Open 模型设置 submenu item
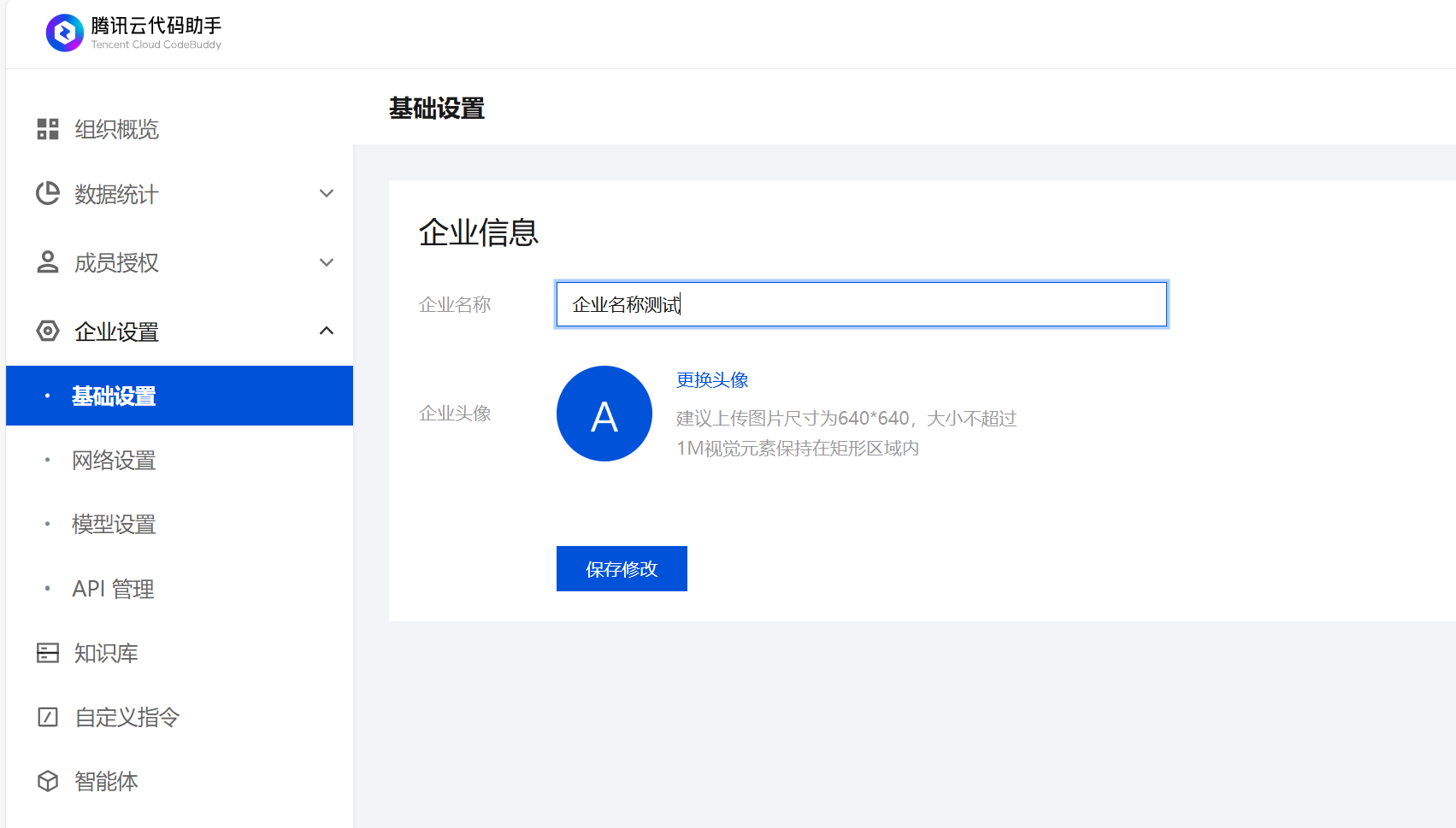1456x828 pixels. [x=114, y=525]
